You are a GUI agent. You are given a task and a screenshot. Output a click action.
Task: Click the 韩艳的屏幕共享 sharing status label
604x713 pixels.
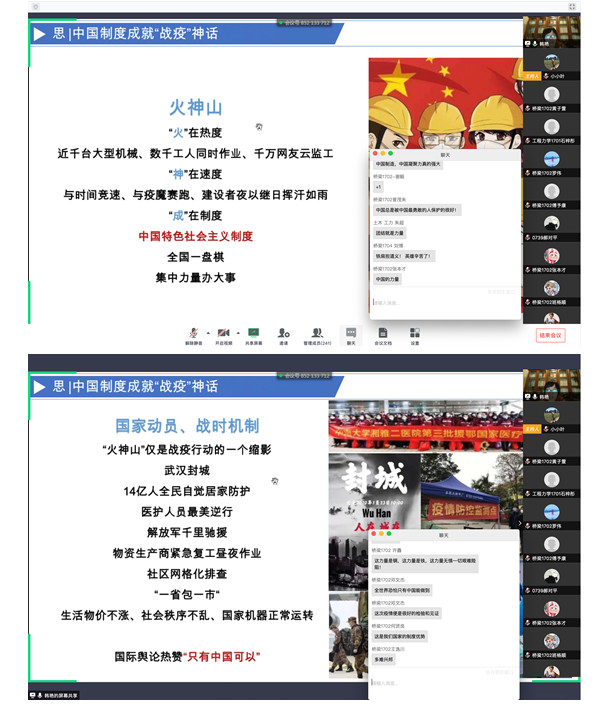pyautogui.click(x=57, y=695)
